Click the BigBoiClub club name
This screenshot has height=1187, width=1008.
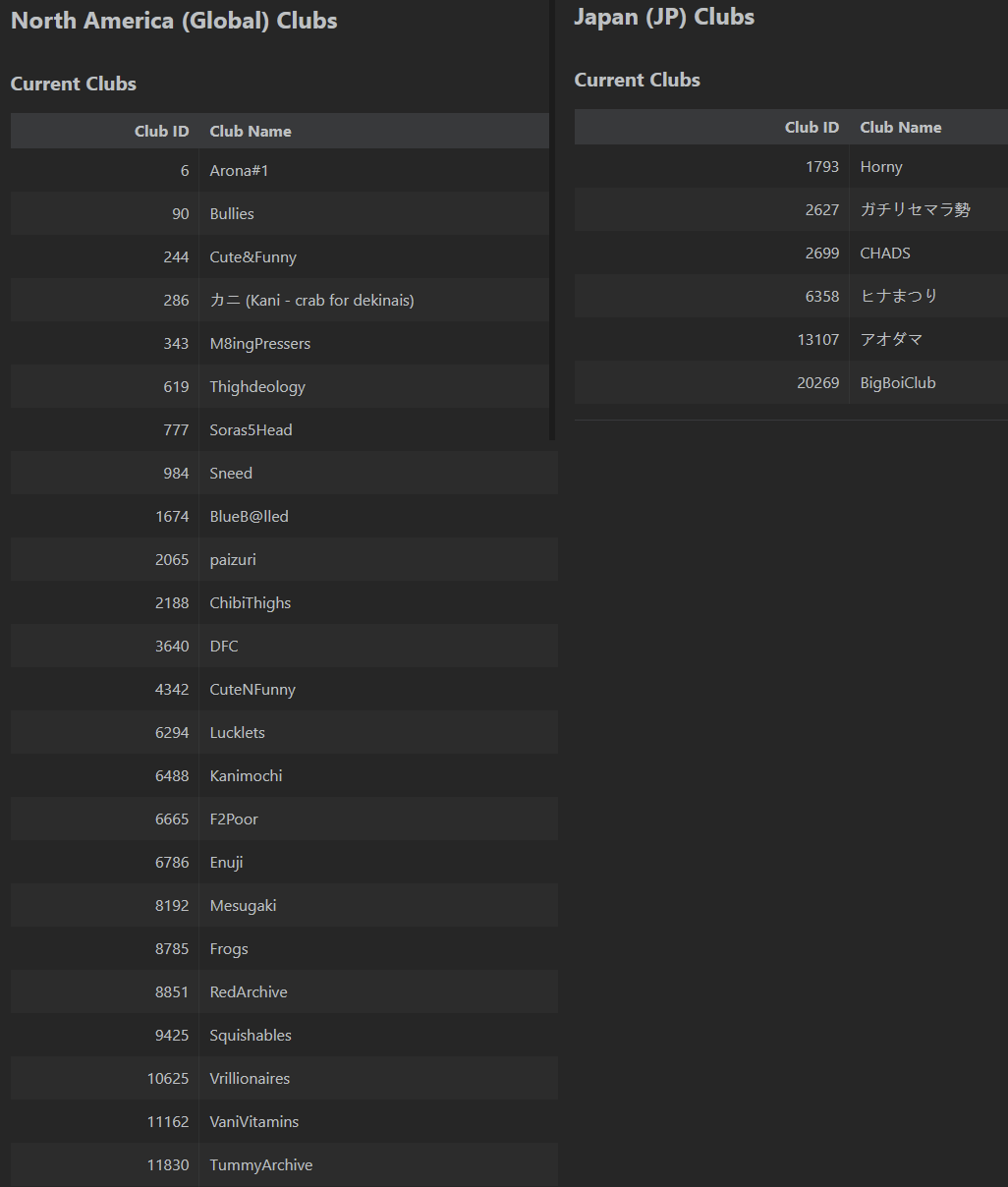tap(898, 382)
